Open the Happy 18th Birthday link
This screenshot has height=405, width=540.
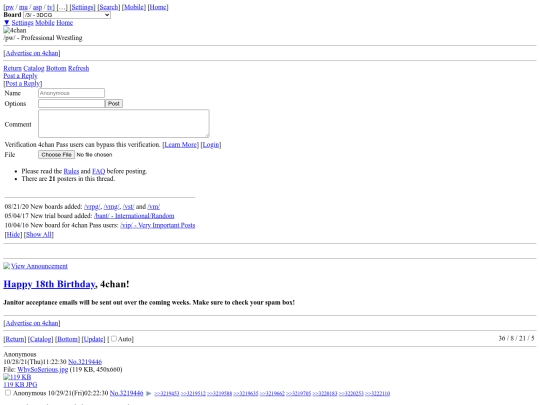point(49,284)
